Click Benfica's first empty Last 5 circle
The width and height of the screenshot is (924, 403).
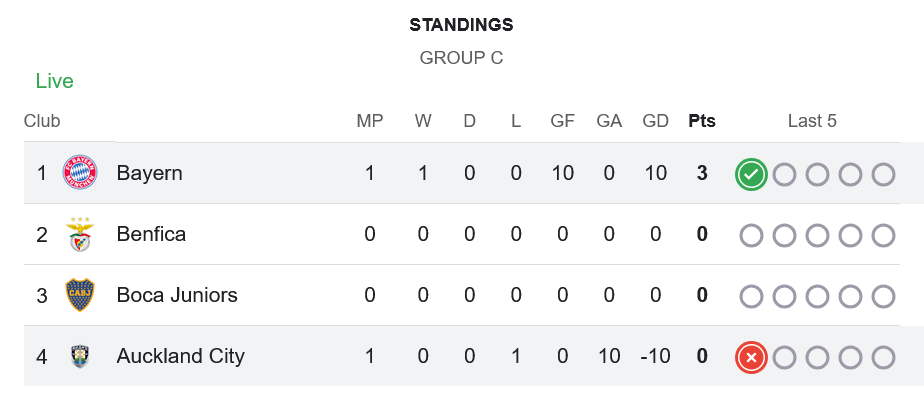tap(751, 235)
